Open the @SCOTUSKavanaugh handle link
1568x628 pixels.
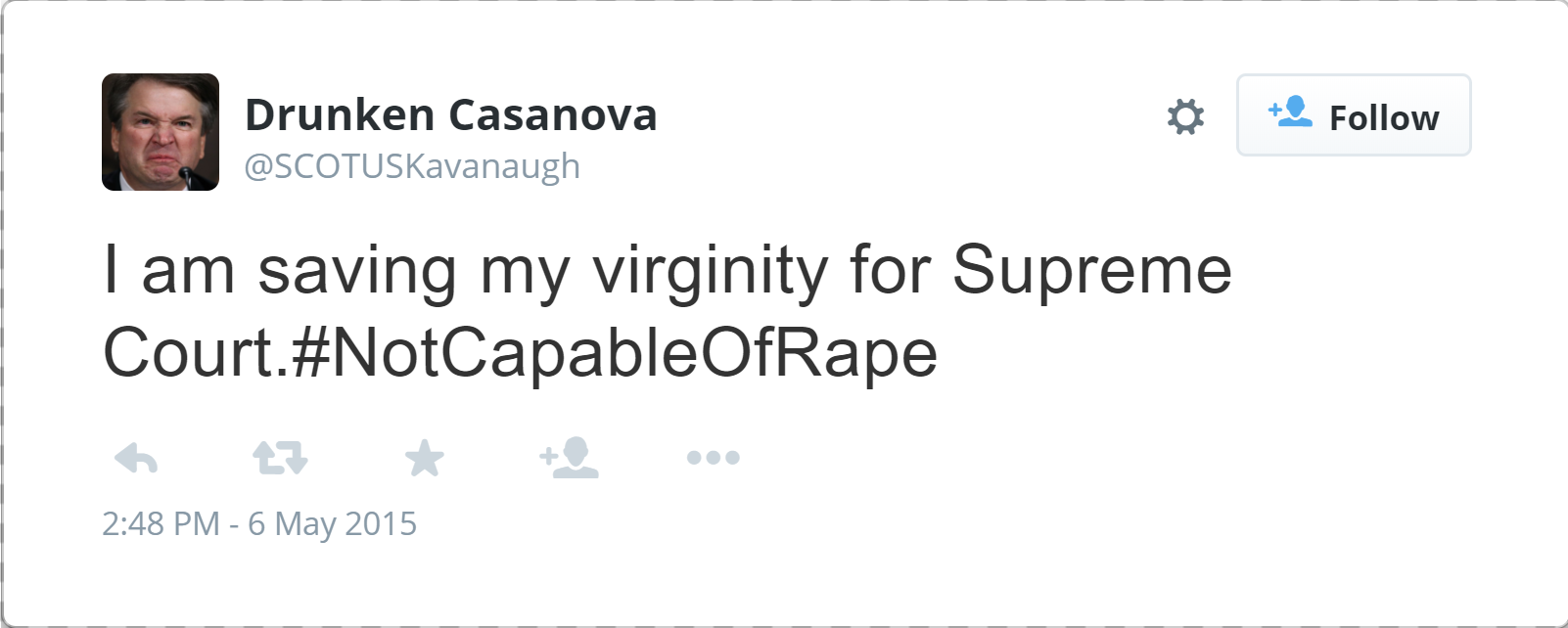click(412, 166)
